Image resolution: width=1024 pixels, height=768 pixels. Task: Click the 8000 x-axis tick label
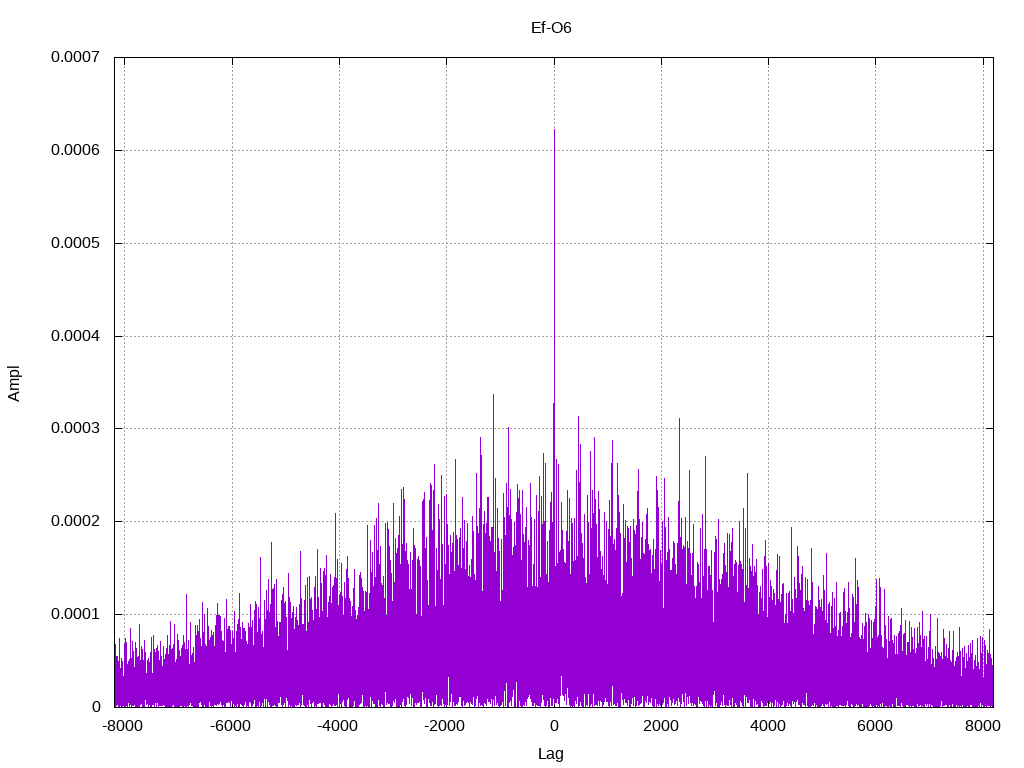983,726
